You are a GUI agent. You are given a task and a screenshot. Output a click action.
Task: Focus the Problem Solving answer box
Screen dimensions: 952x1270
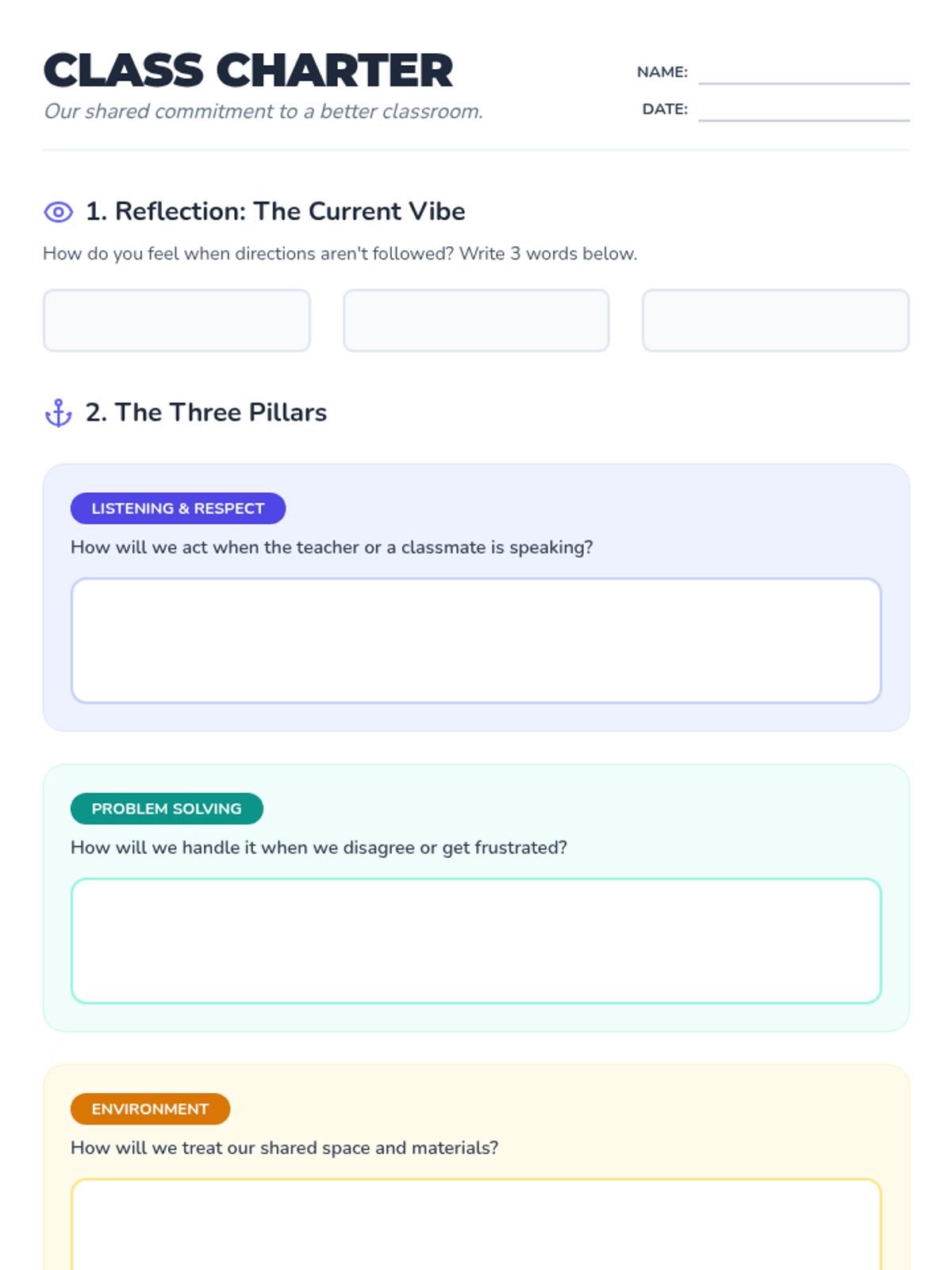pos(476,941)
